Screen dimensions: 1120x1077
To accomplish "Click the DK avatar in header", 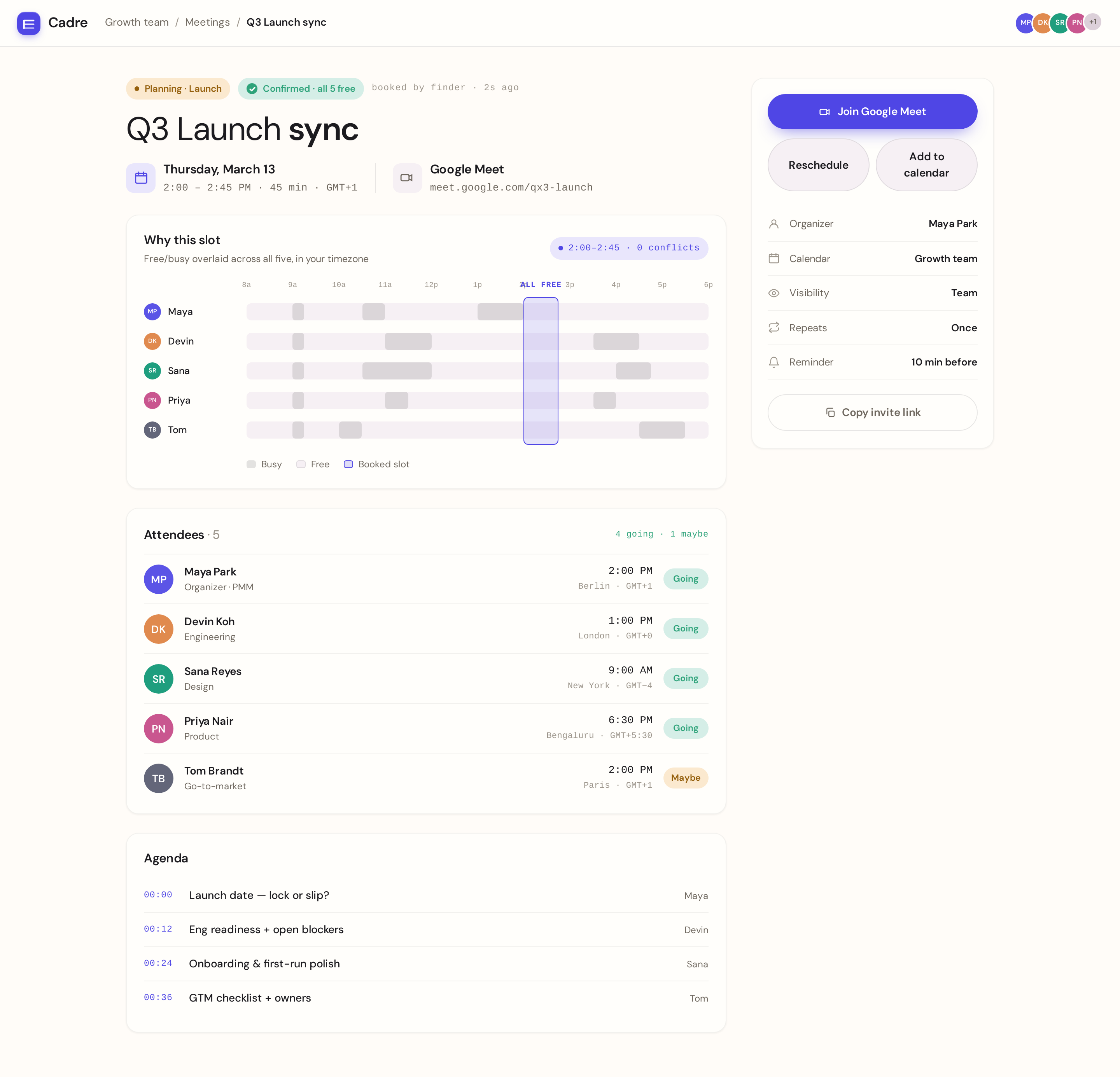I will pos(1042,23).
